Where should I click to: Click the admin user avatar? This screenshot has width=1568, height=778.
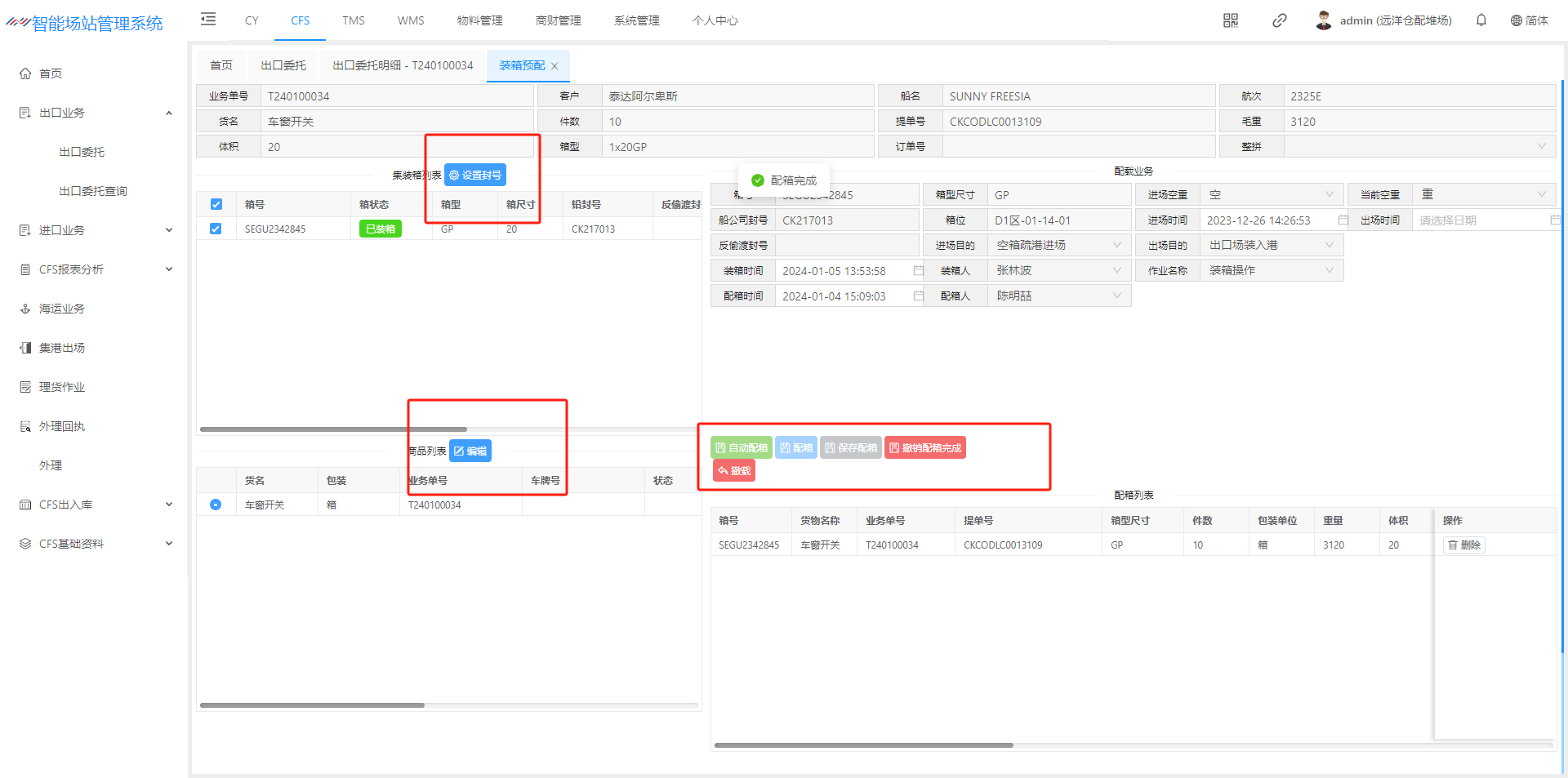tap(1323, 20)
